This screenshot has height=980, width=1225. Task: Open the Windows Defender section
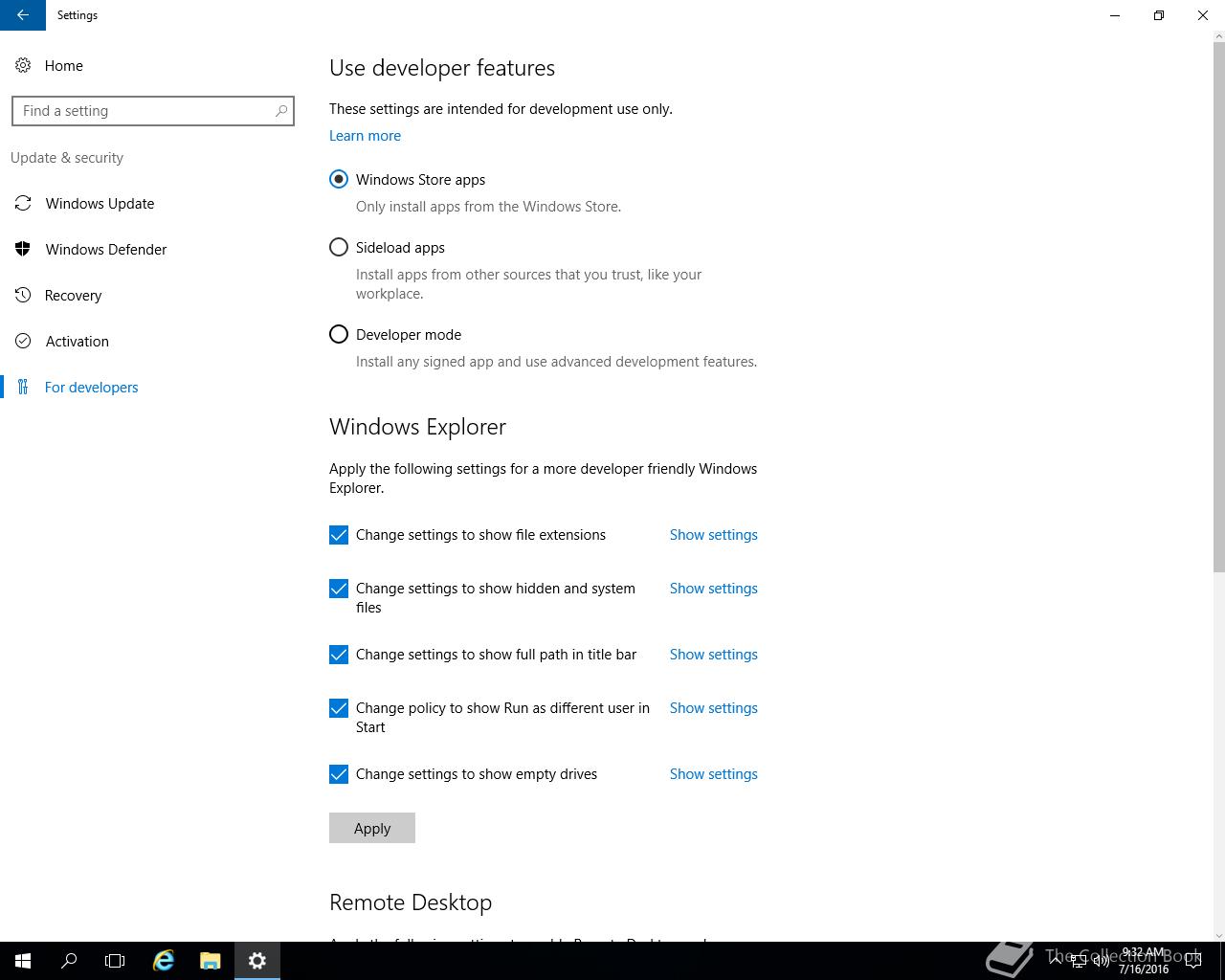point(106,249)
